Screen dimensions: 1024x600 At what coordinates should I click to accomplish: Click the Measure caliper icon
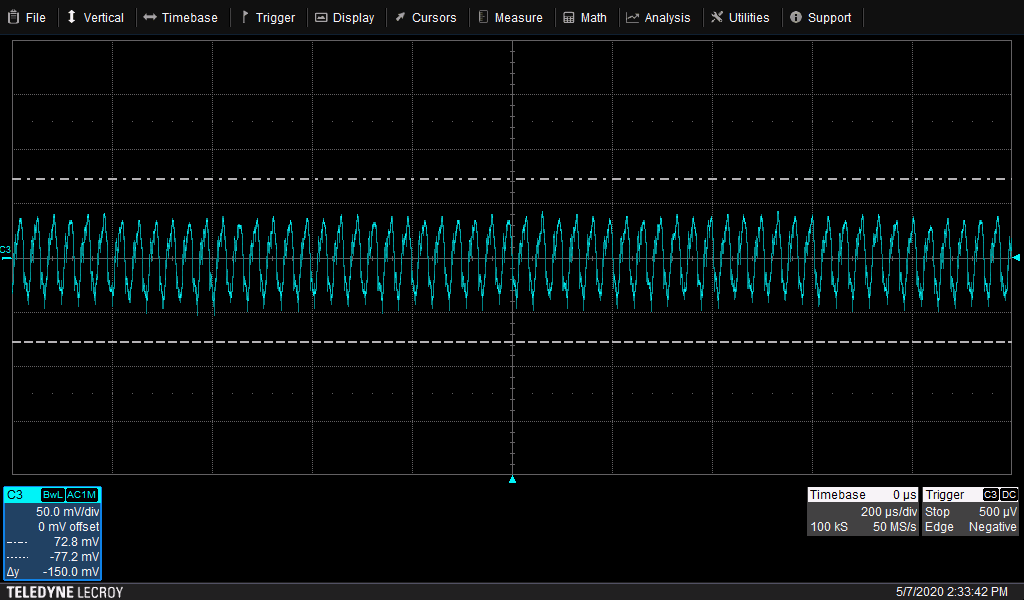[x=485, y=17]
